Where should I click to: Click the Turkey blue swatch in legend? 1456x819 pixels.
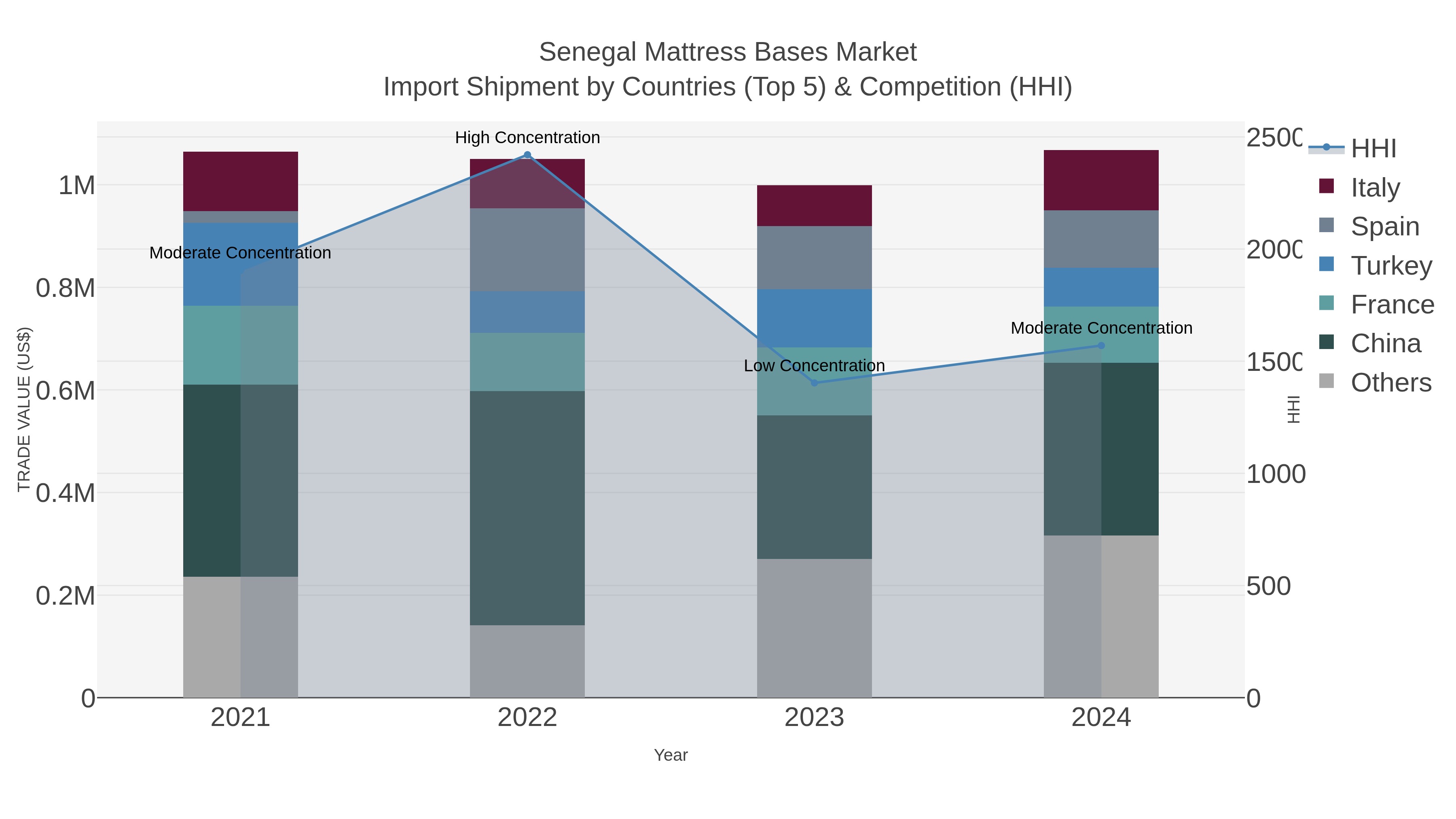point(1326,264)
